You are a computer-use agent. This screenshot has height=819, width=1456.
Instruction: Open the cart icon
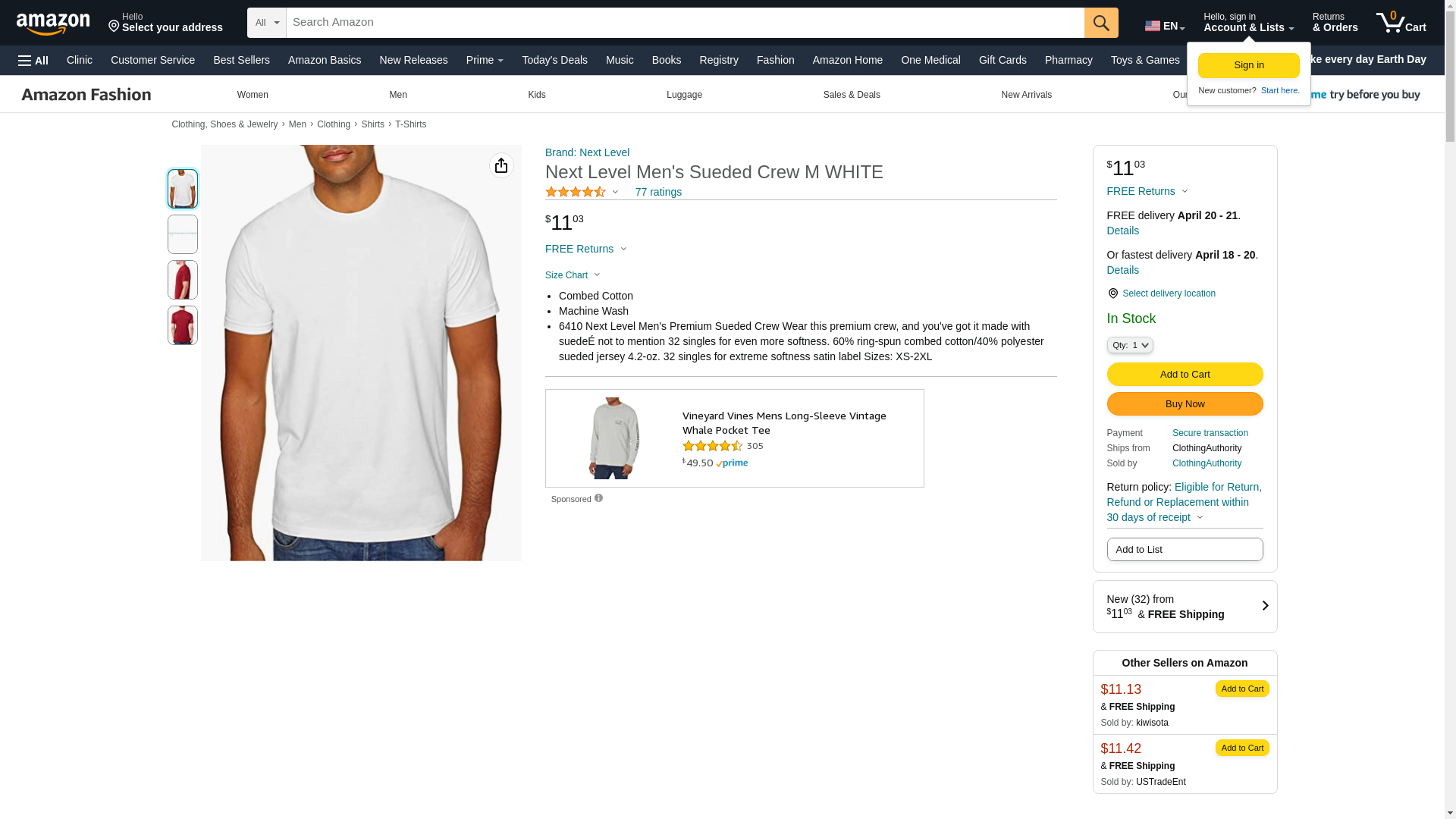click(1401, 23)
